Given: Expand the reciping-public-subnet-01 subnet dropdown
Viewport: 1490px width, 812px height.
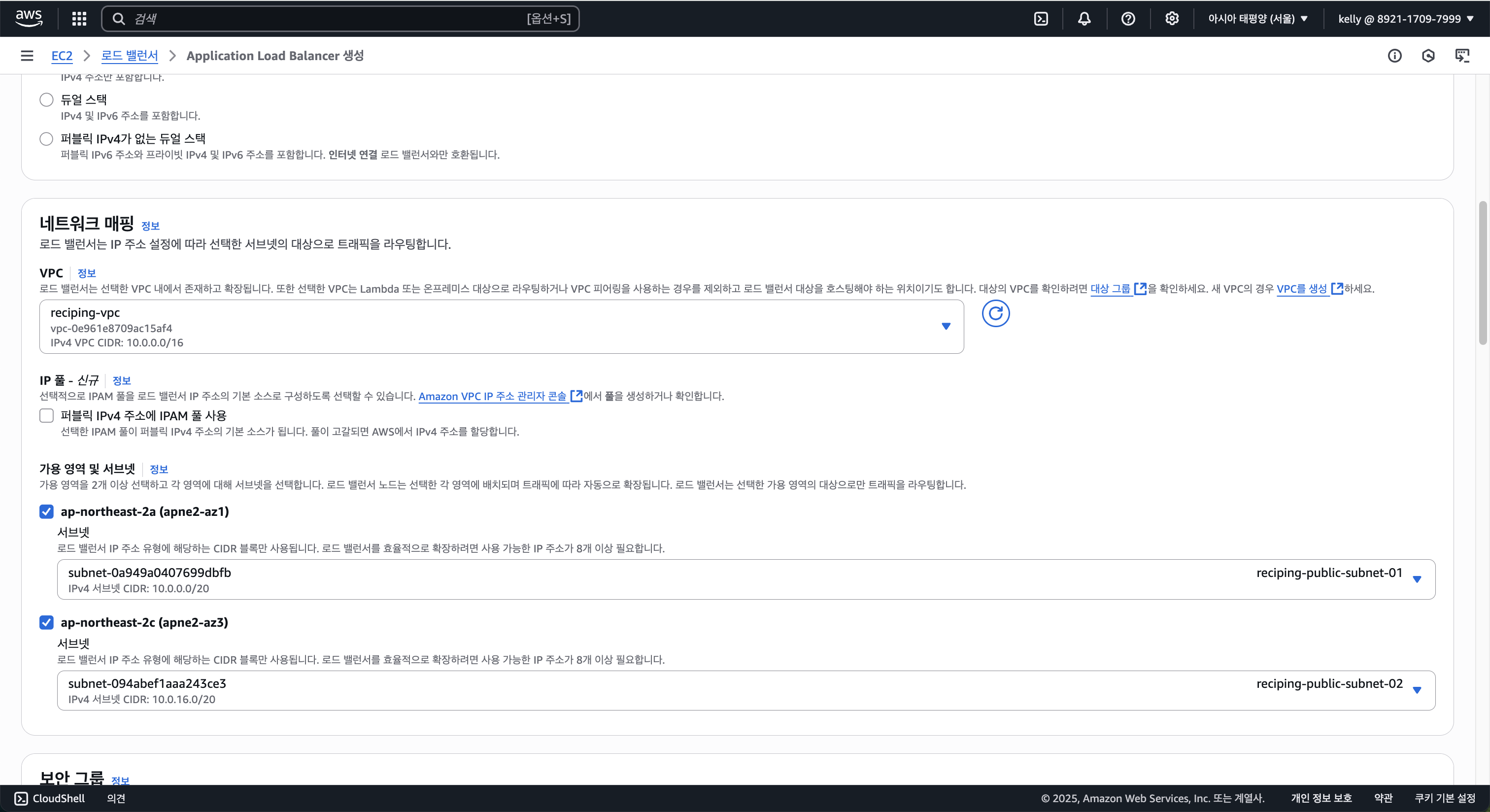Looking at the screenshot, I should 745,579.
